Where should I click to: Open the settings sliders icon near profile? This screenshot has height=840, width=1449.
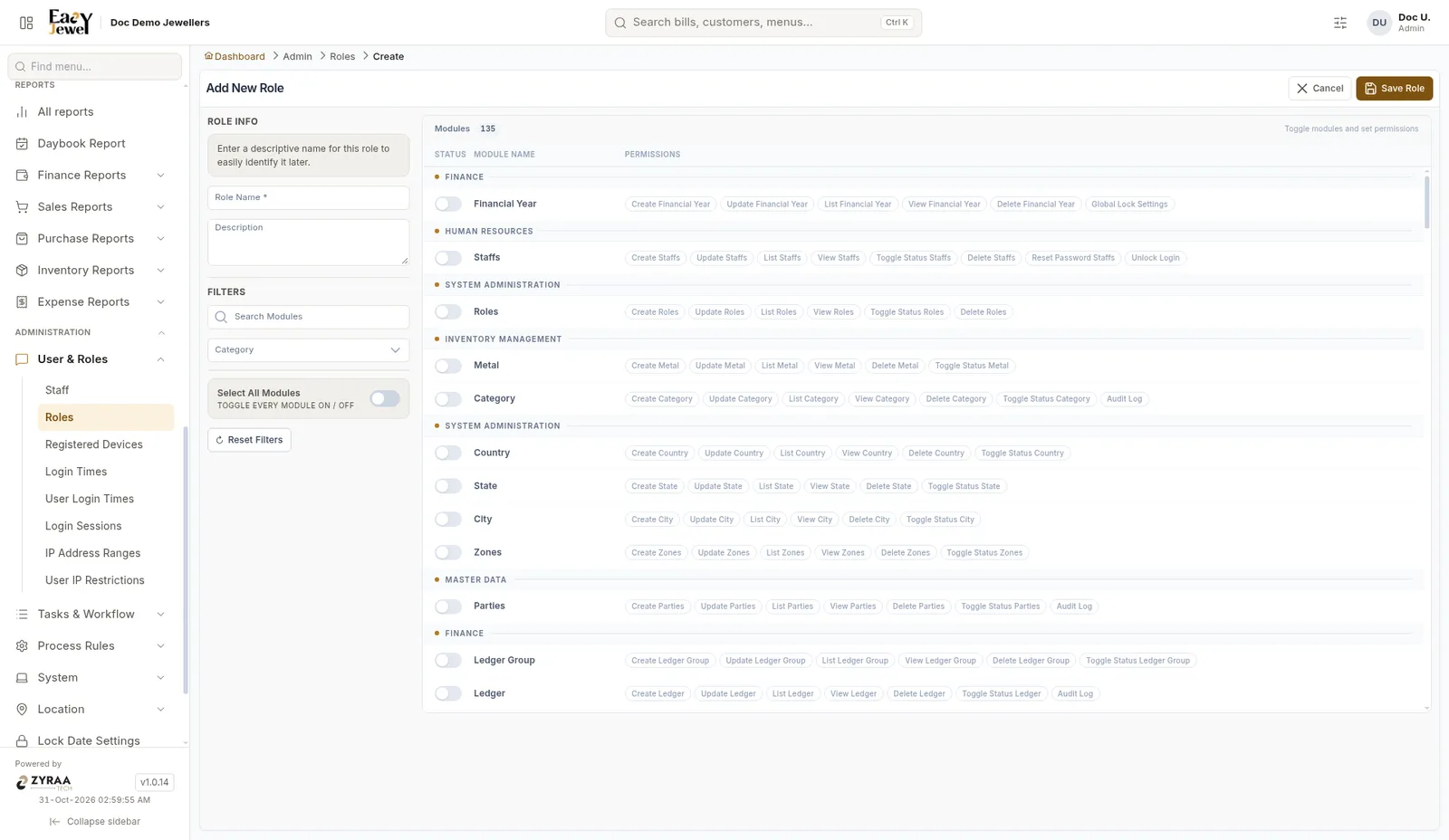pyautogui.click(x=1340, y=23)
